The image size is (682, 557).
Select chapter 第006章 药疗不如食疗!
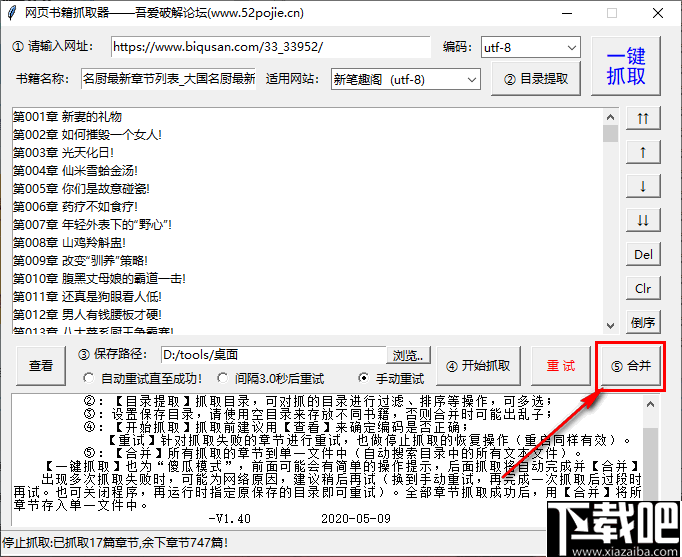tap(76, 207)
